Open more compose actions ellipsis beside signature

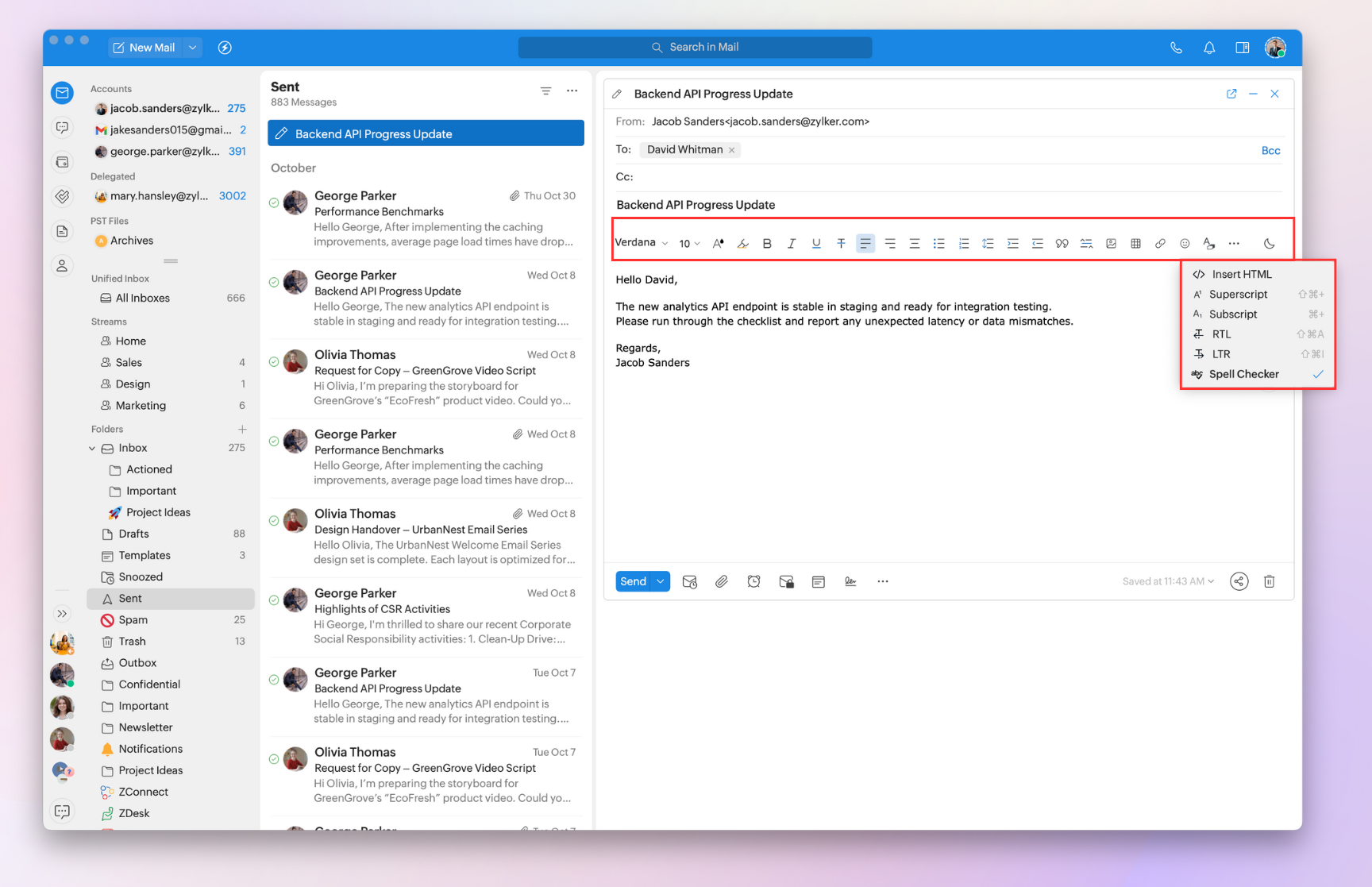883,582
